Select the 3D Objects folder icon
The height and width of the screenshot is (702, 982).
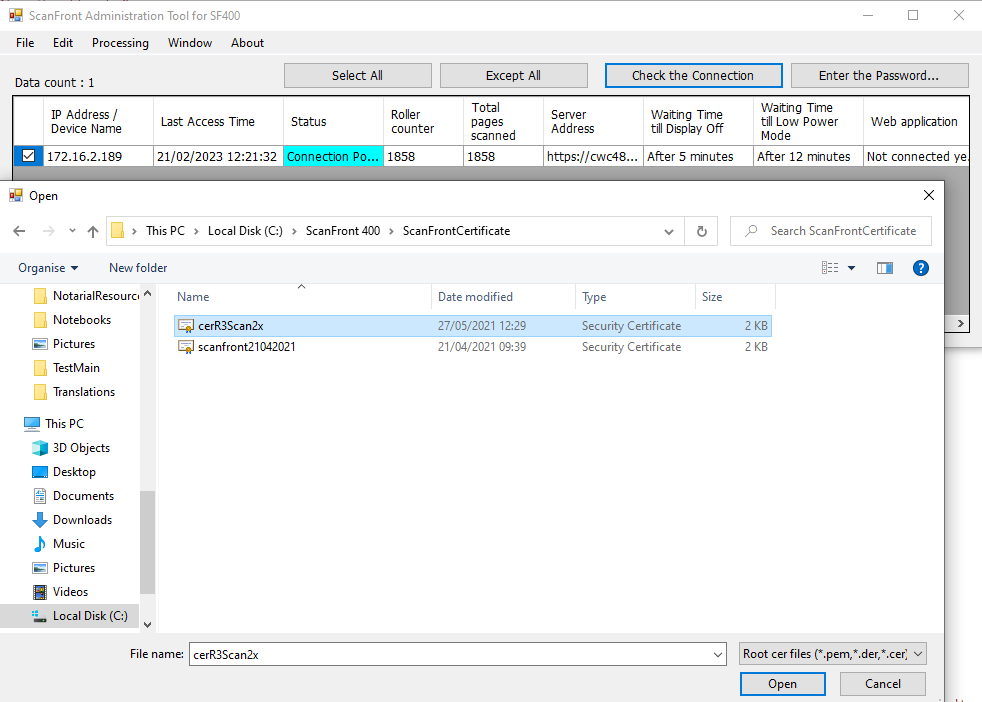(40, 448)
